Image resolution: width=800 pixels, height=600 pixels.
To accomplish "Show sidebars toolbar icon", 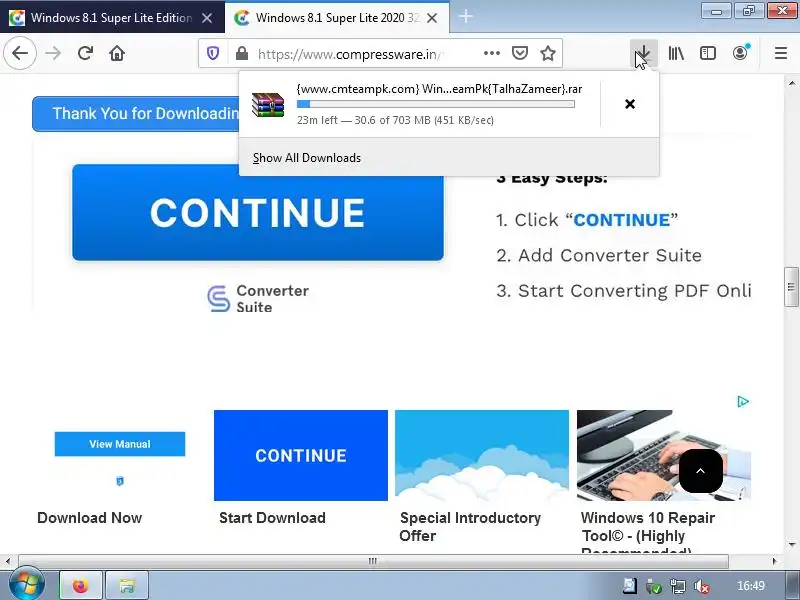I will pos(708,53).
